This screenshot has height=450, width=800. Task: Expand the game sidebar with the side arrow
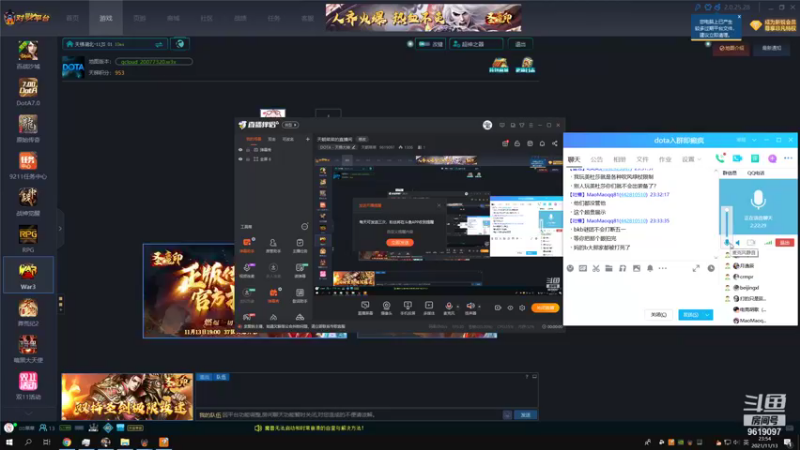pos(60,229)
